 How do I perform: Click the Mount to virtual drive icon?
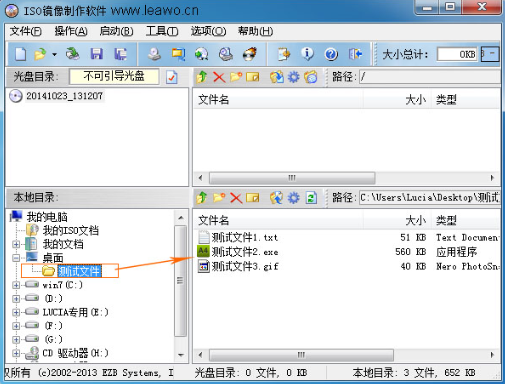click(202, 54)
